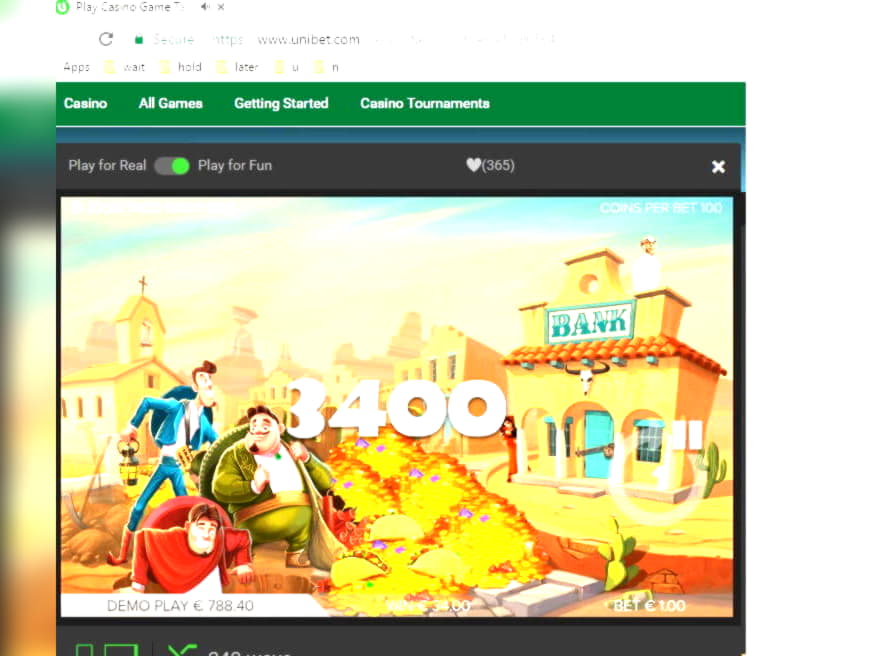Click the green secure padlock icon
Image resolution: width=875 pixels, height=656 pixels.
click(139, 39)
